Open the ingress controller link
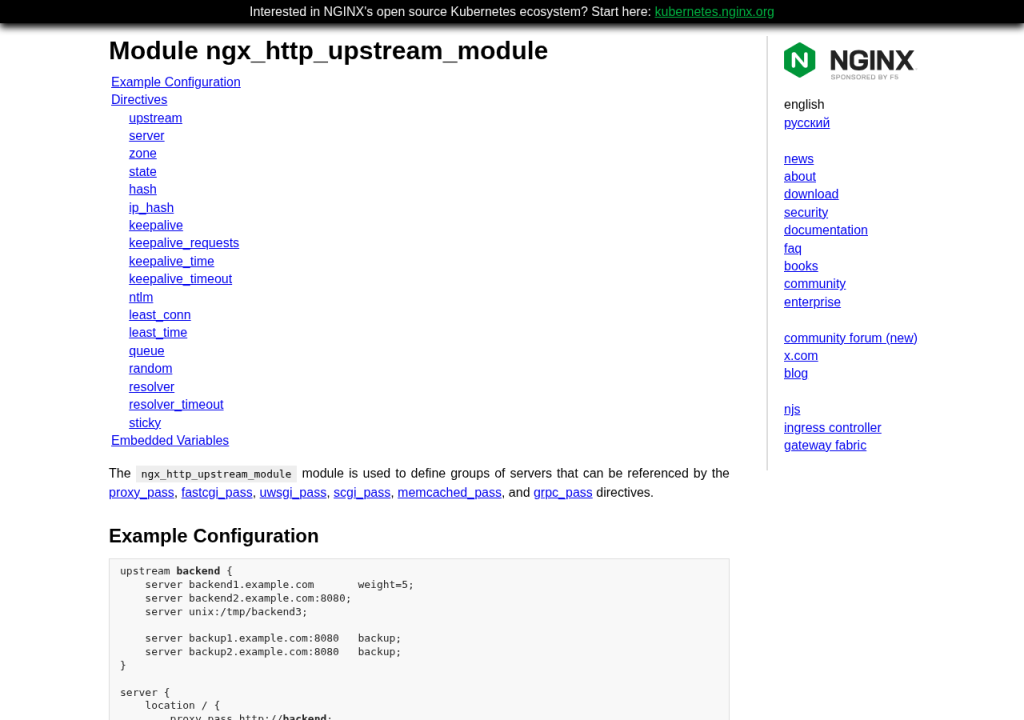This screenshot has width=1024, height=720. 832,427
